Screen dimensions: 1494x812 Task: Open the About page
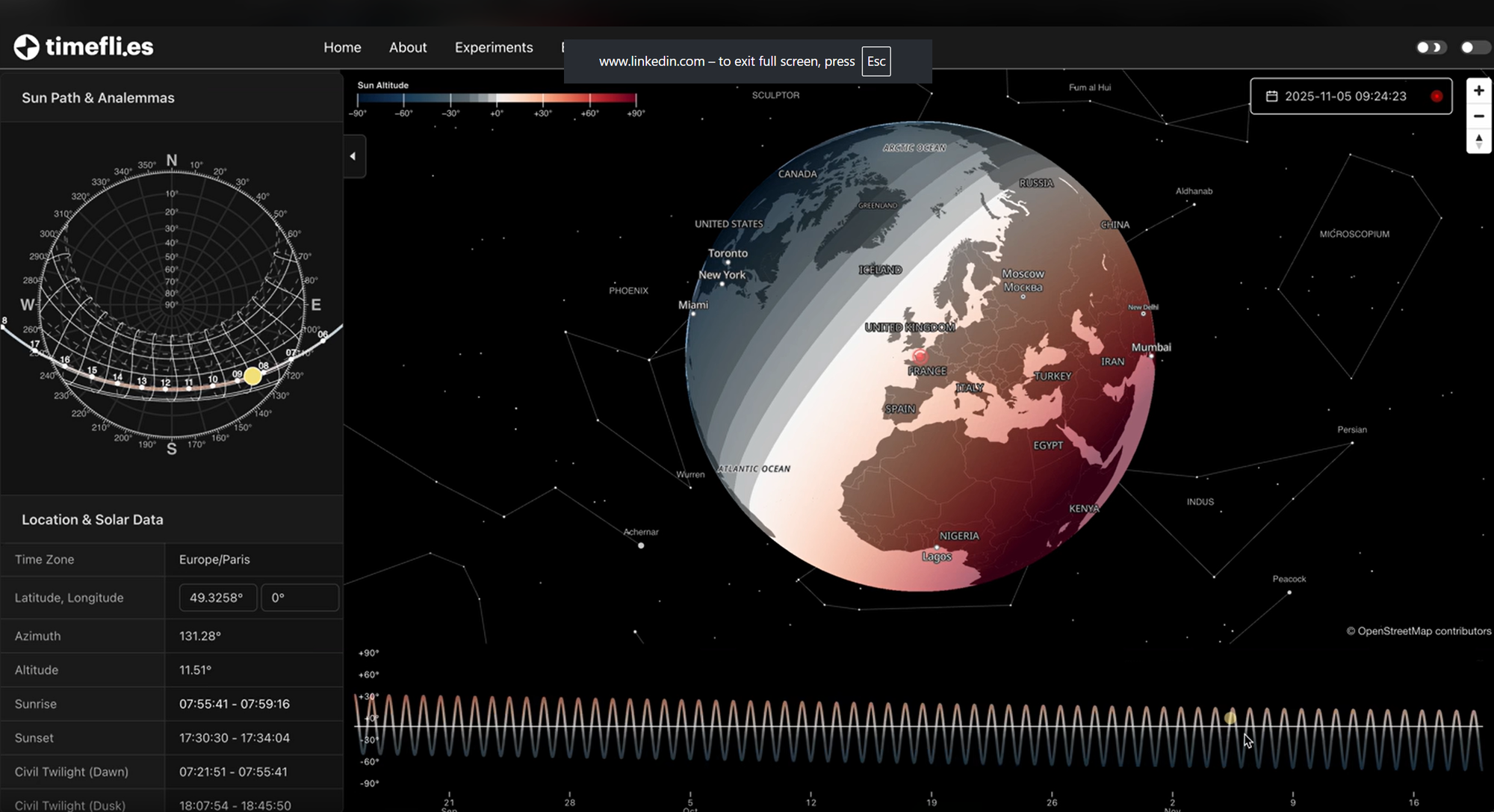pyautogui.click(x=407, y=48)
